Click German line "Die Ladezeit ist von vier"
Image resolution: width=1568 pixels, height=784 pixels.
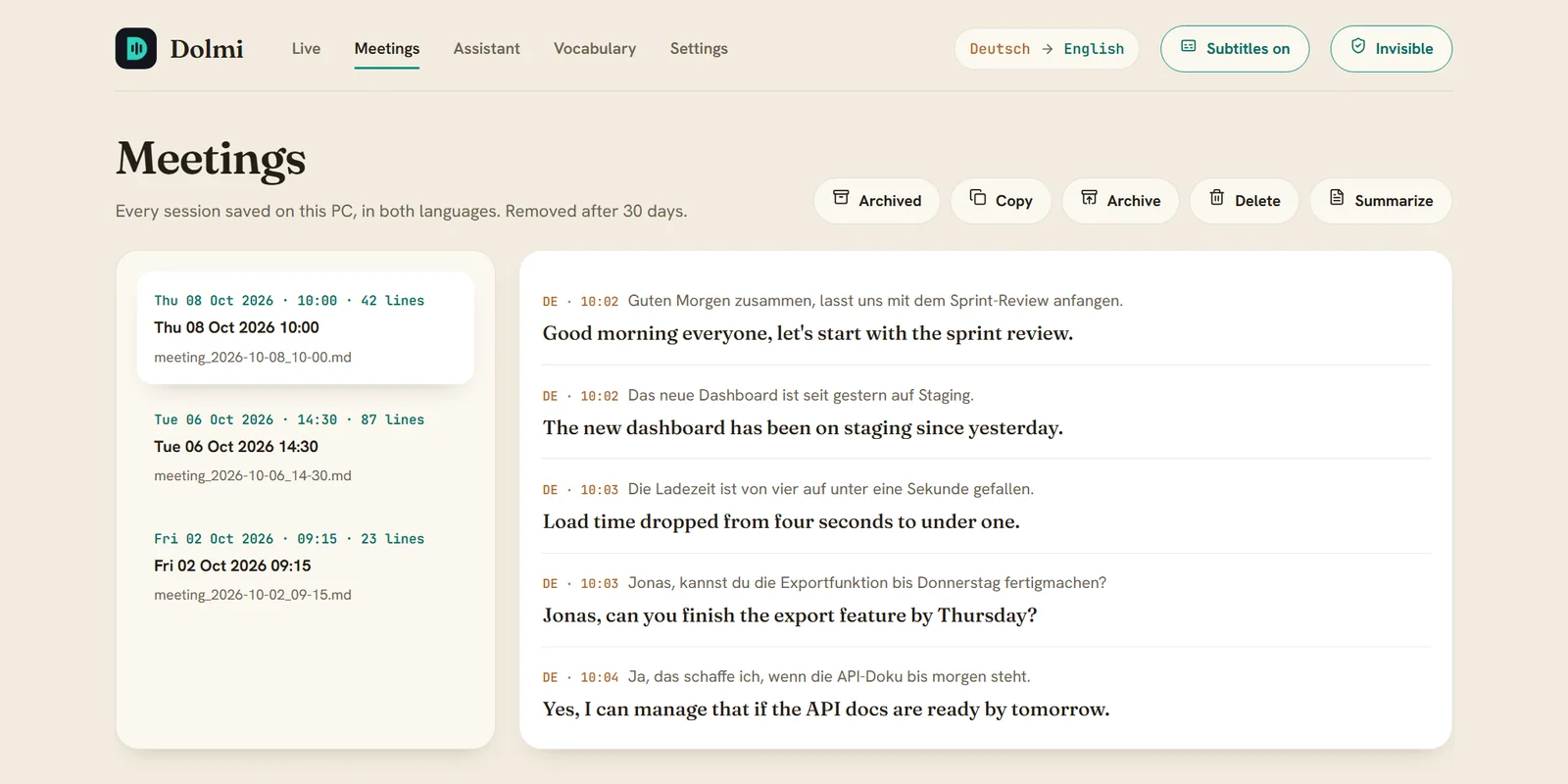pos(831,489)
